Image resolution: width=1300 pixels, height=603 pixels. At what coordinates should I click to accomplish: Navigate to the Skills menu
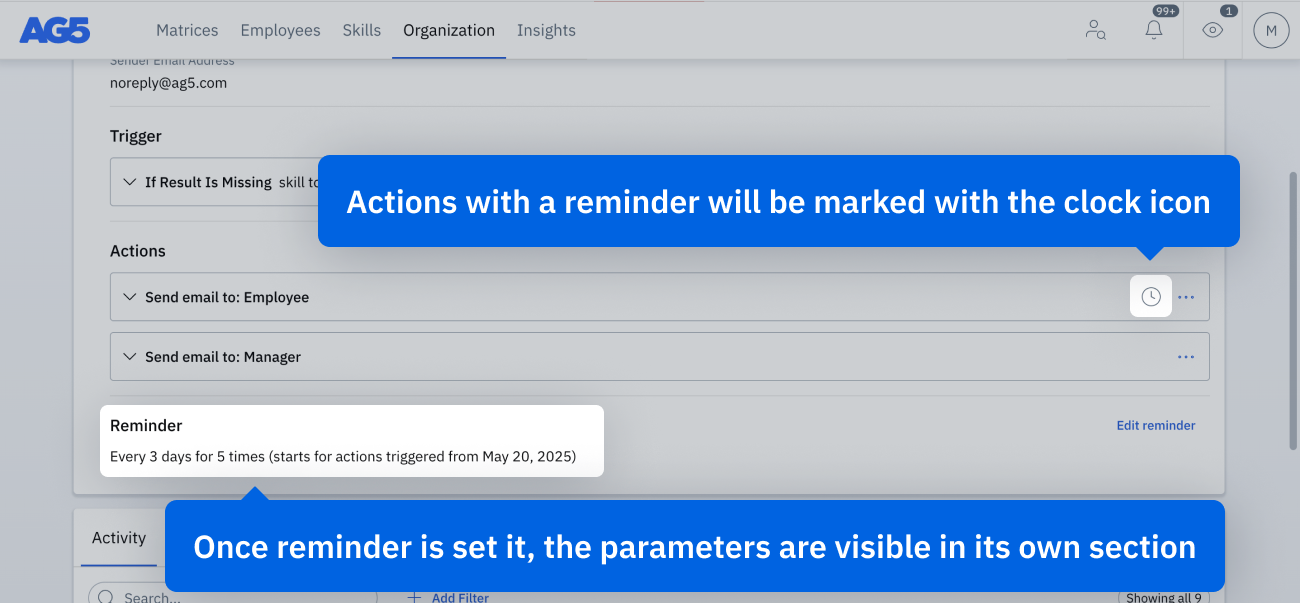[x=361, y=30]
